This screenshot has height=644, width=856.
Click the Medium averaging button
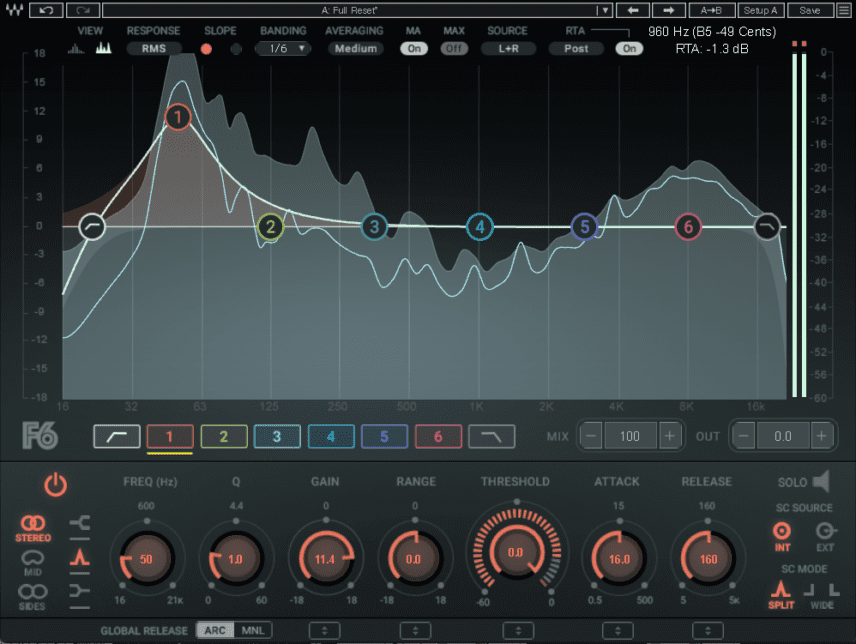tap(356, 49)
